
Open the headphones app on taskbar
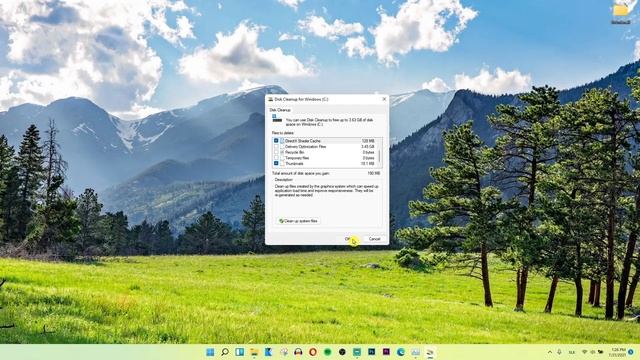click(298, 352)
